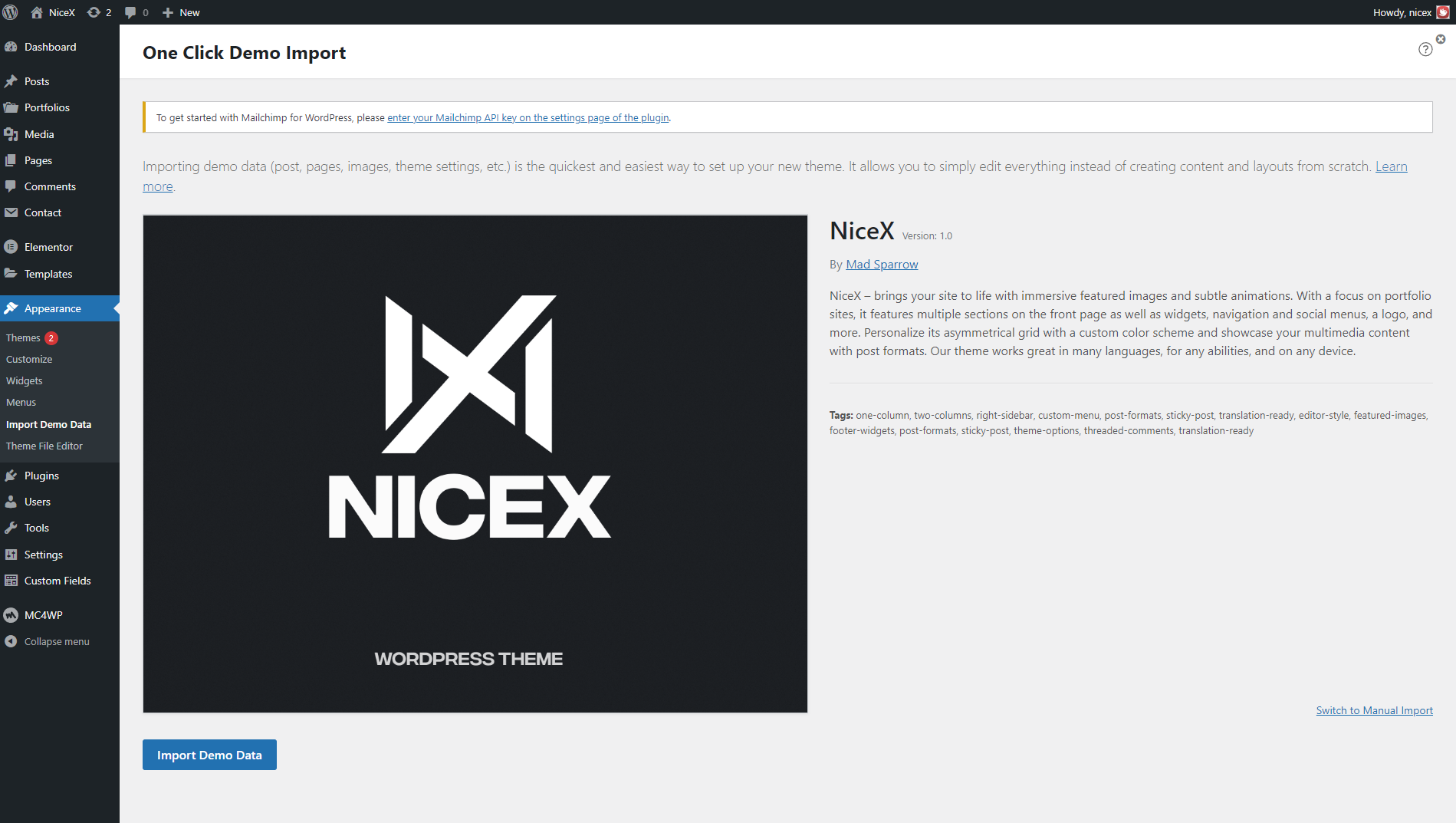Screen dimensions: 1456x823
Task: Open Comments menu label
Action: (50, 186)
